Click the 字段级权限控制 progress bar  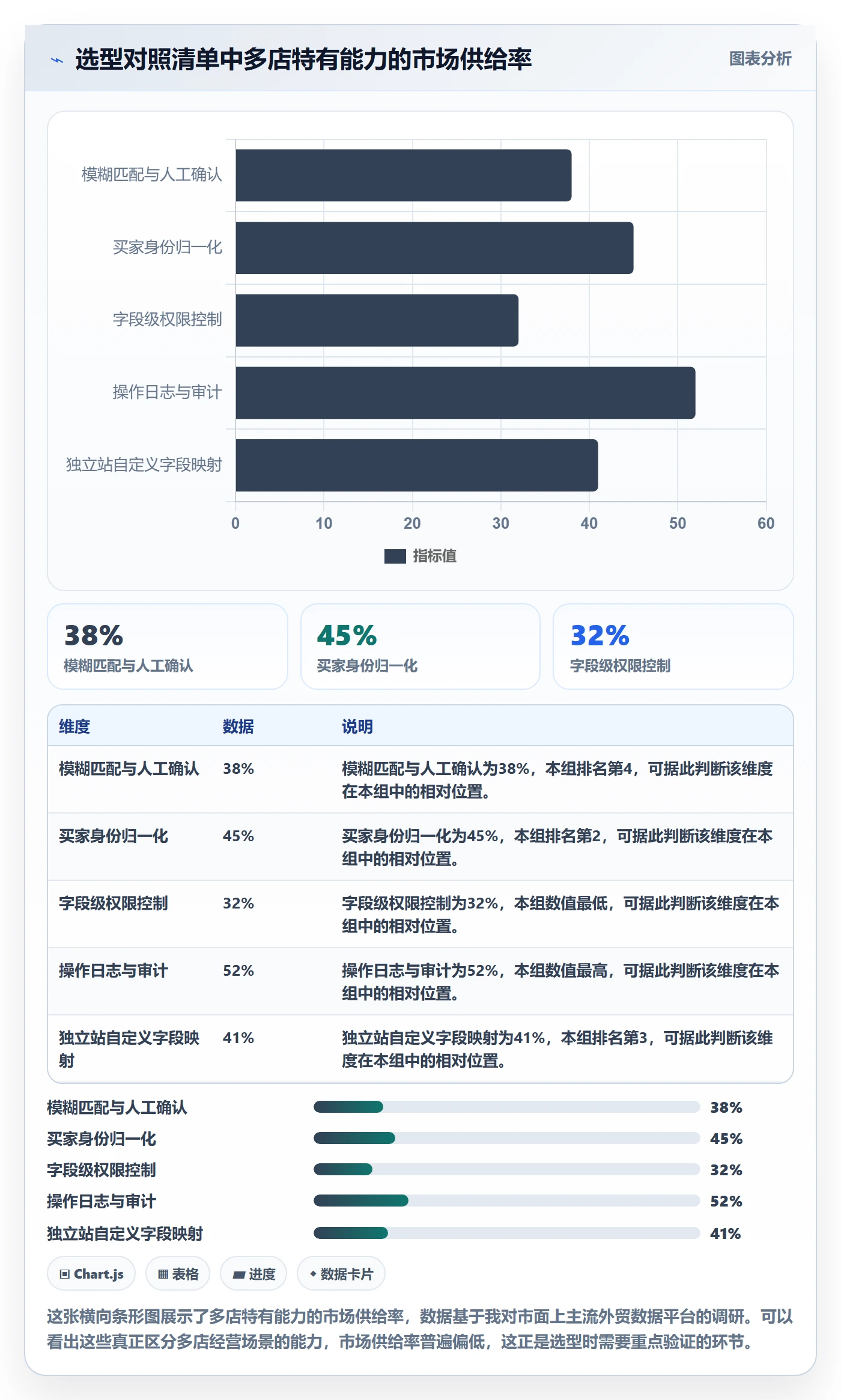pyautogui.click(x=506, y=1169)
